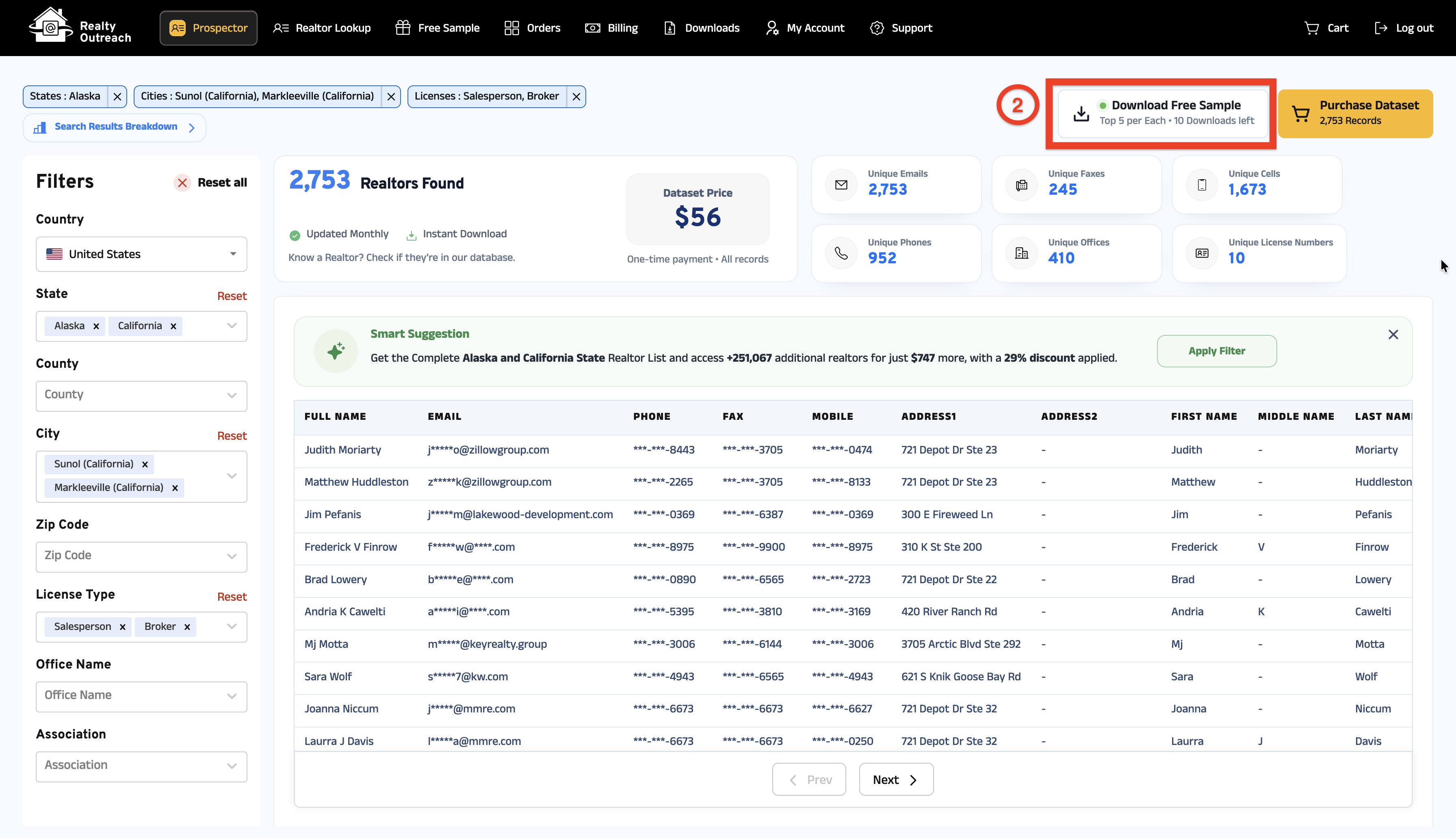Remove the States: Alaska filter chip
Image resolution: width=1456 pixels, height=838 pixels.
point(117,97)
